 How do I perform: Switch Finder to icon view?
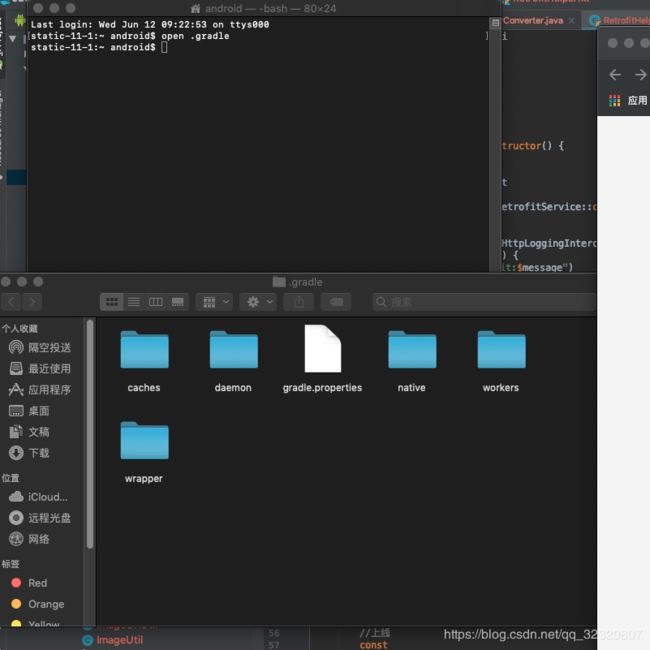(x=112, y=302)
